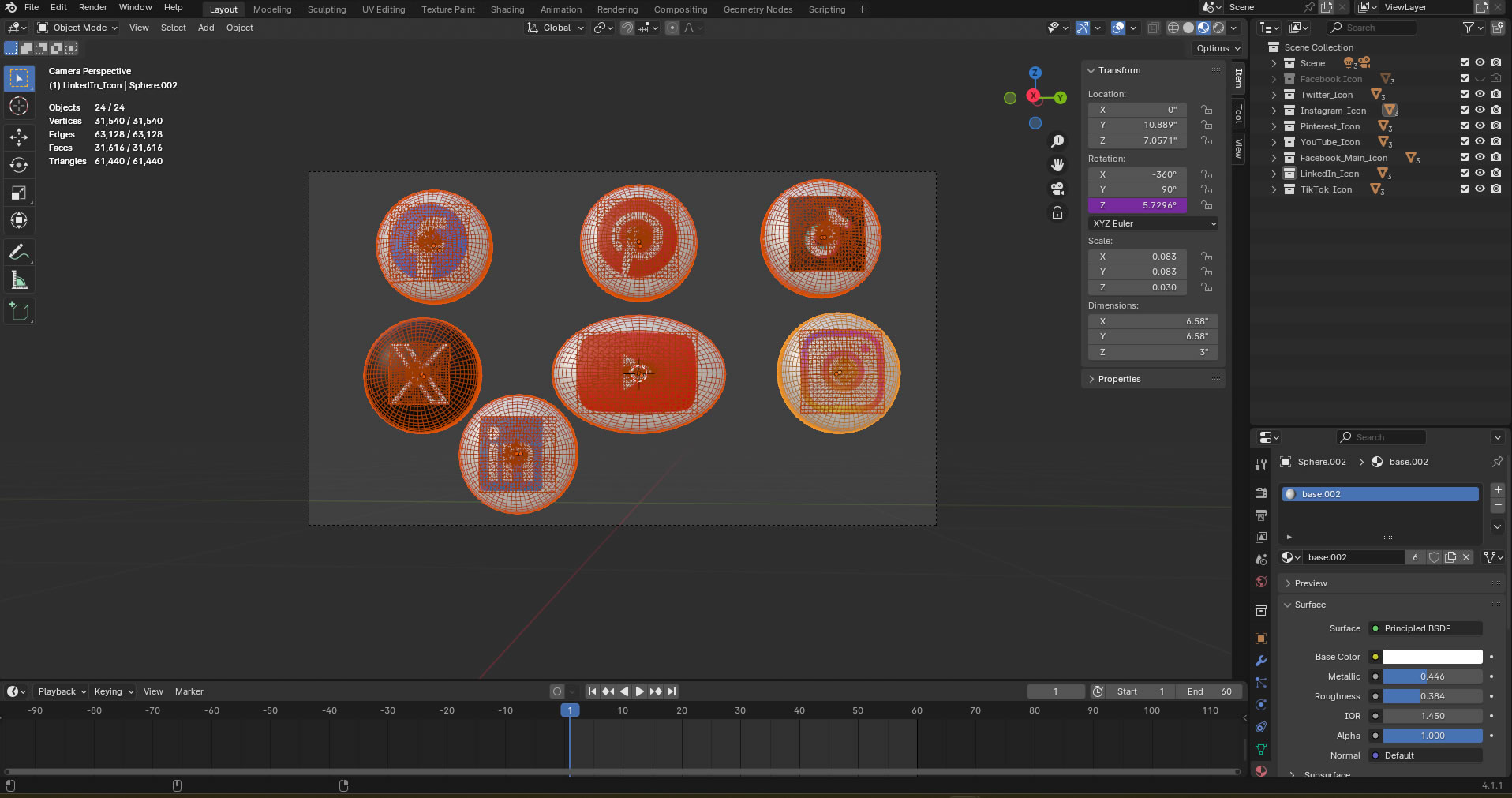Open the Output properties tab icon
Screen dimensions: 1512x798
(x=1261, y=515)
